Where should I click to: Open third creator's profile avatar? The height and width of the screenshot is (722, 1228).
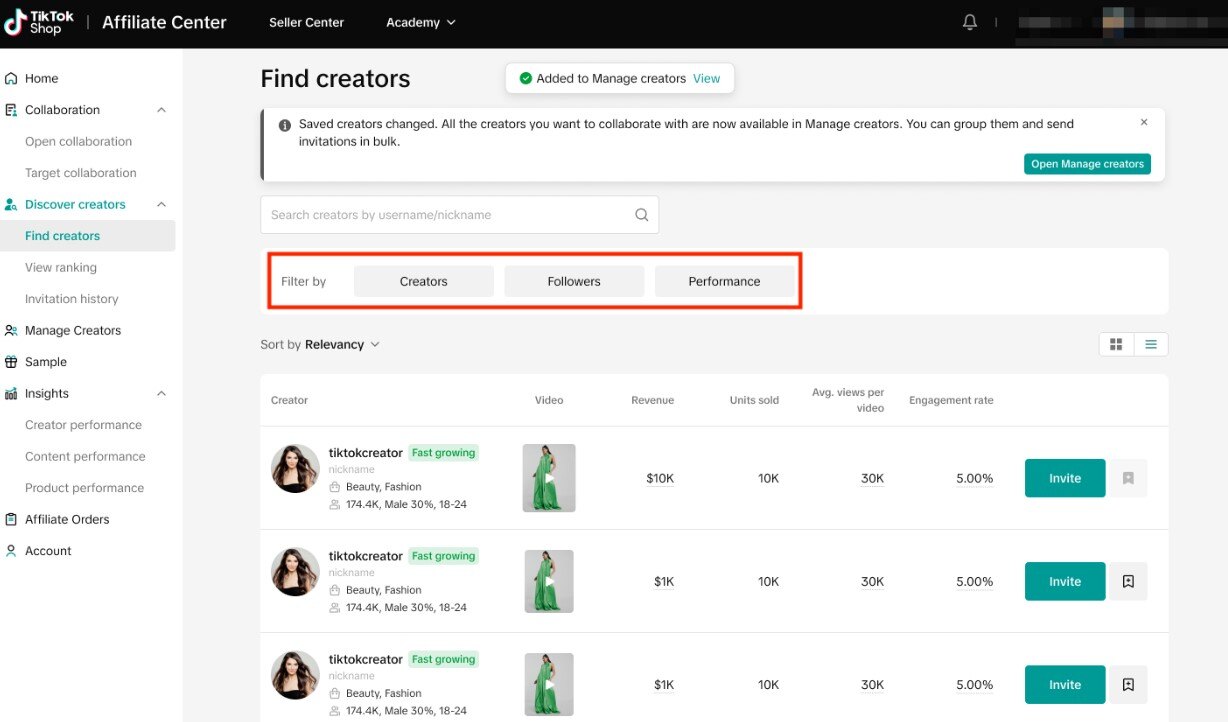tap(295, 675)
